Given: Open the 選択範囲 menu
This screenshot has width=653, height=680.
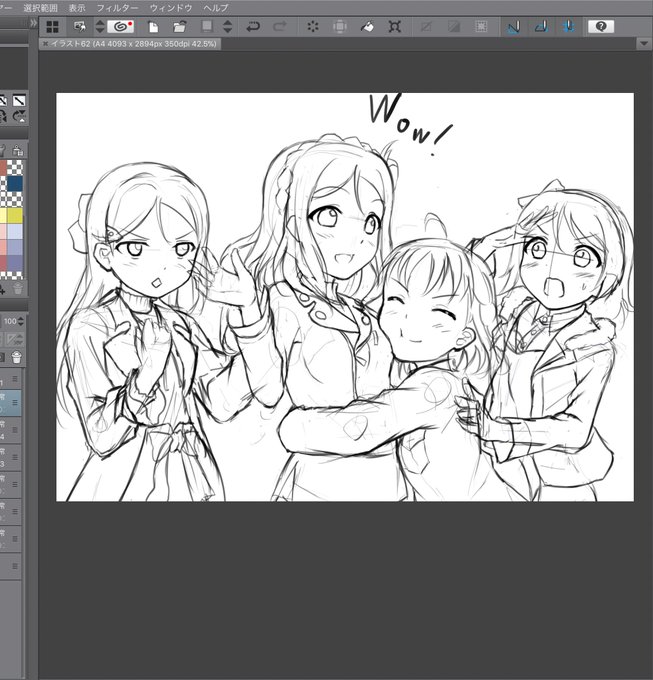Looking at the screenshot, I should point(40,8).
